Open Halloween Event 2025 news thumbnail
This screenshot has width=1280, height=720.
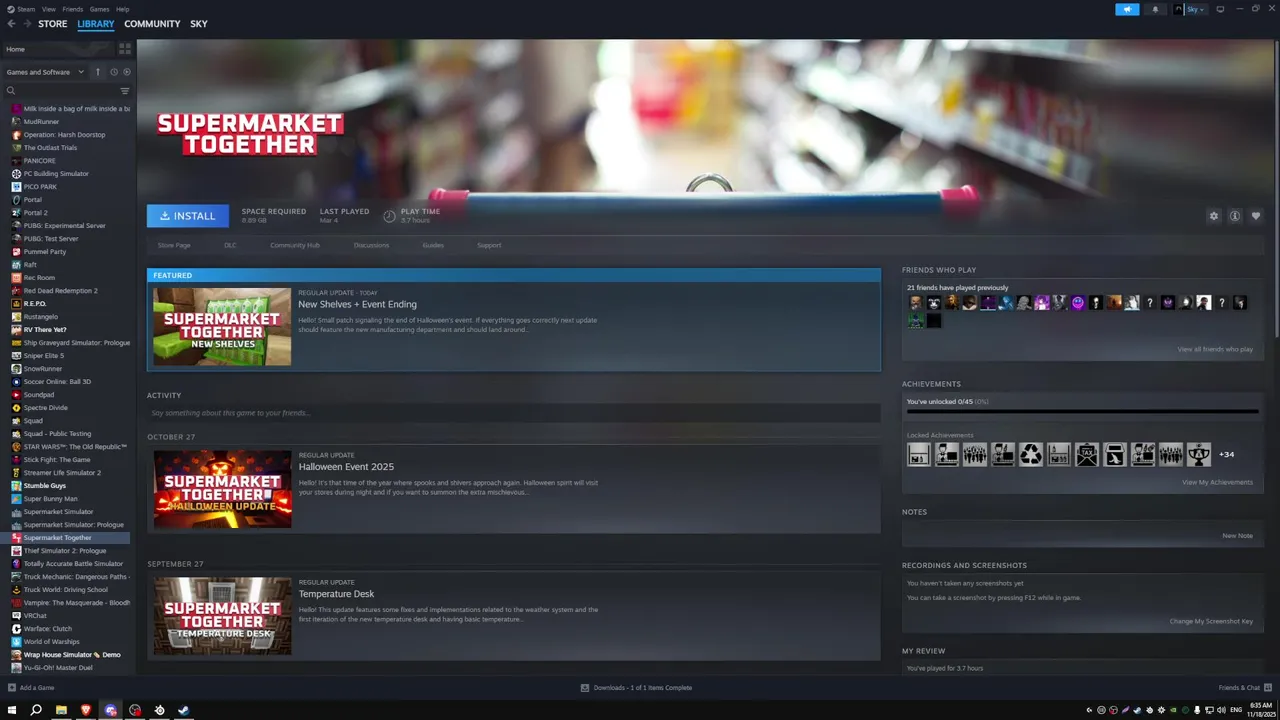[222, 489]
